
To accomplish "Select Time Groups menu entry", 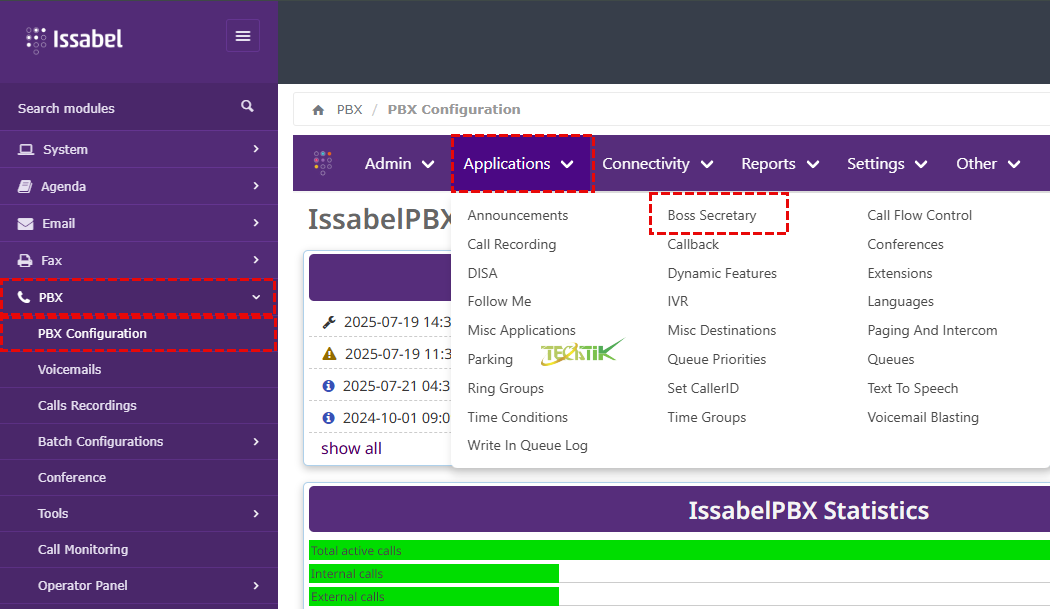I will [x=706, y=417].
